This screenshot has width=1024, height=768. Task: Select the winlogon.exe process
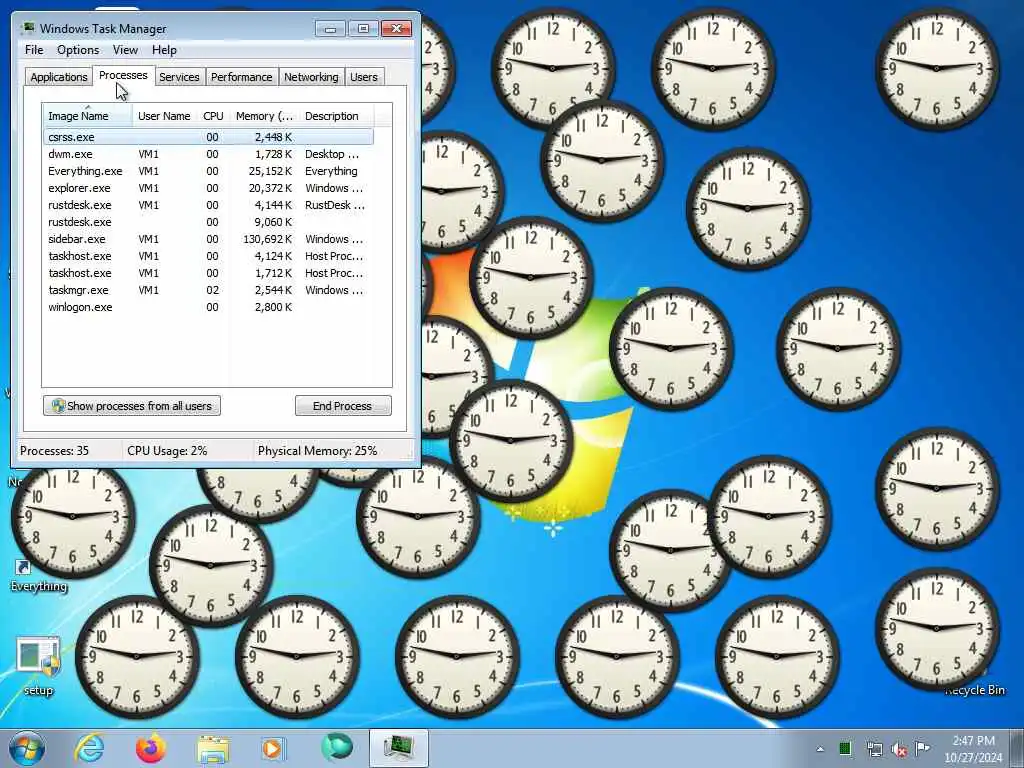pos(208,307)
